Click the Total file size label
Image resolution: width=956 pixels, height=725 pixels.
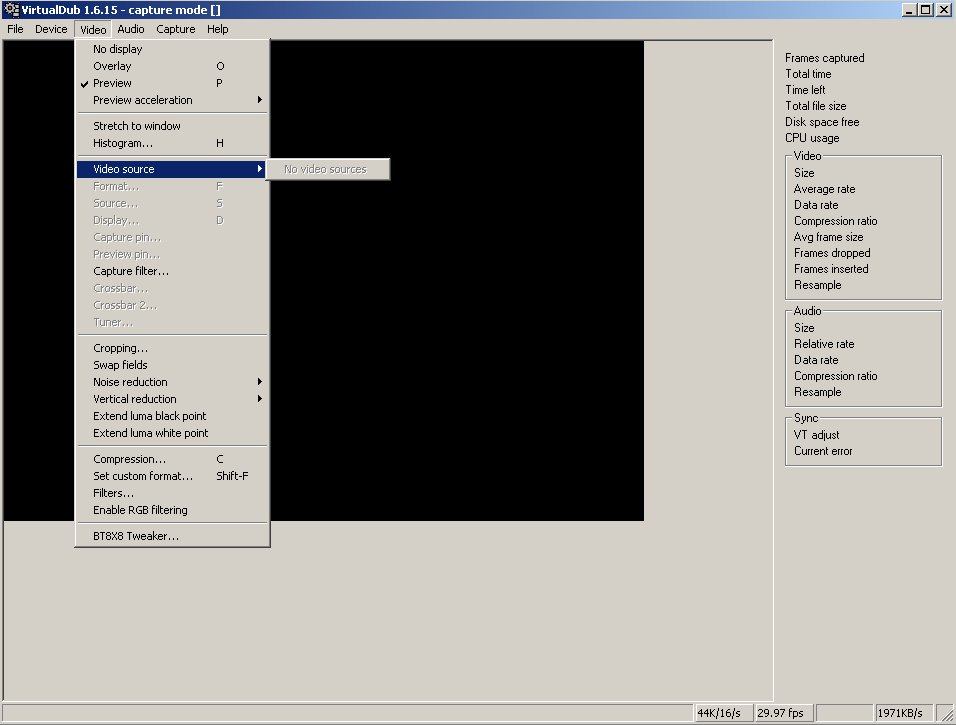click(815, 106)
